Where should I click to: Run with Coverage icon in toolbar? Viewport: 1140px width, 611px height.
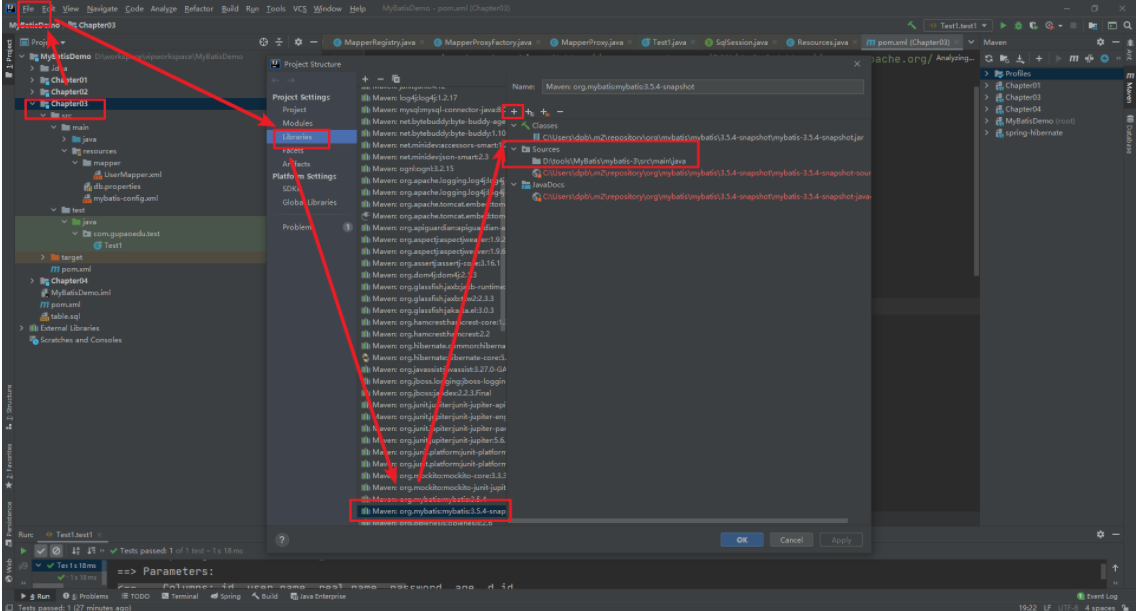click(1033, 25)
